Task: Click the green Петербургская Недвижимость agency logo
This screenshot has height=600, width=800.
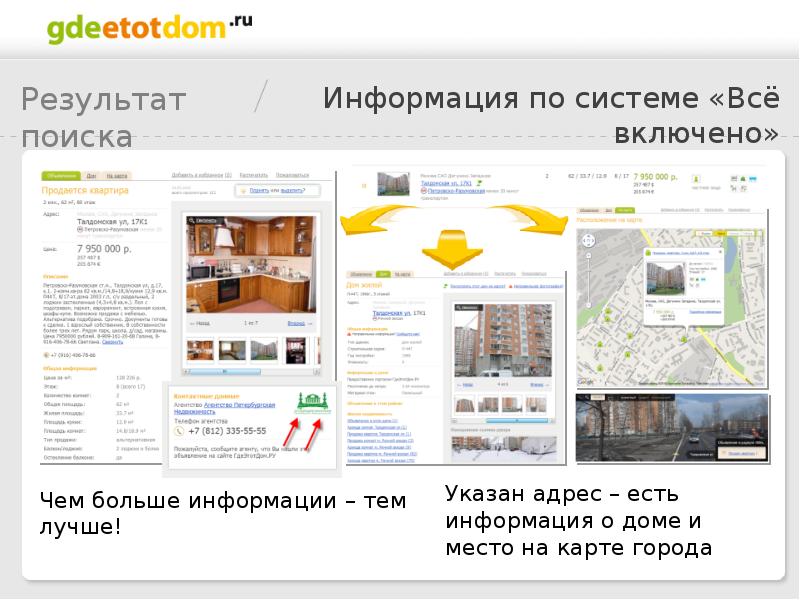Action: pyautogui.click(x=312, y=403)
